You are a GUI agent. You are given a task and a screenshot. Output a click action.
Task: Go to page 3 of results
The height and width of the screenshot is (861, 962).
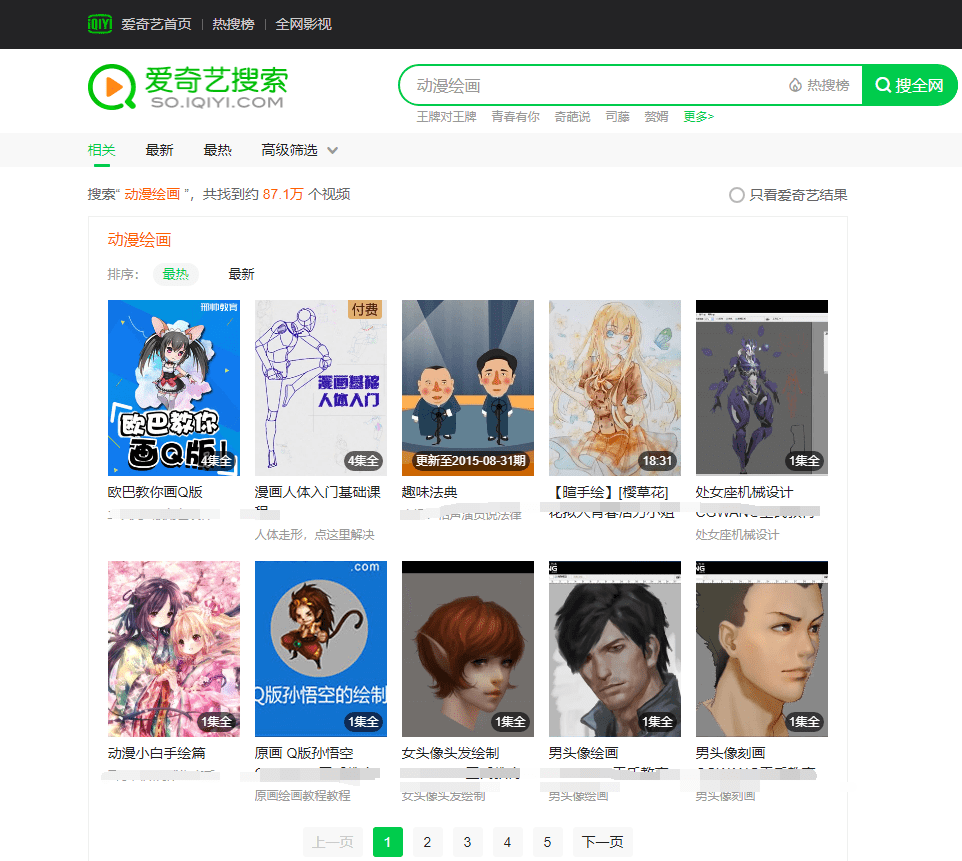tap(467, 843)
